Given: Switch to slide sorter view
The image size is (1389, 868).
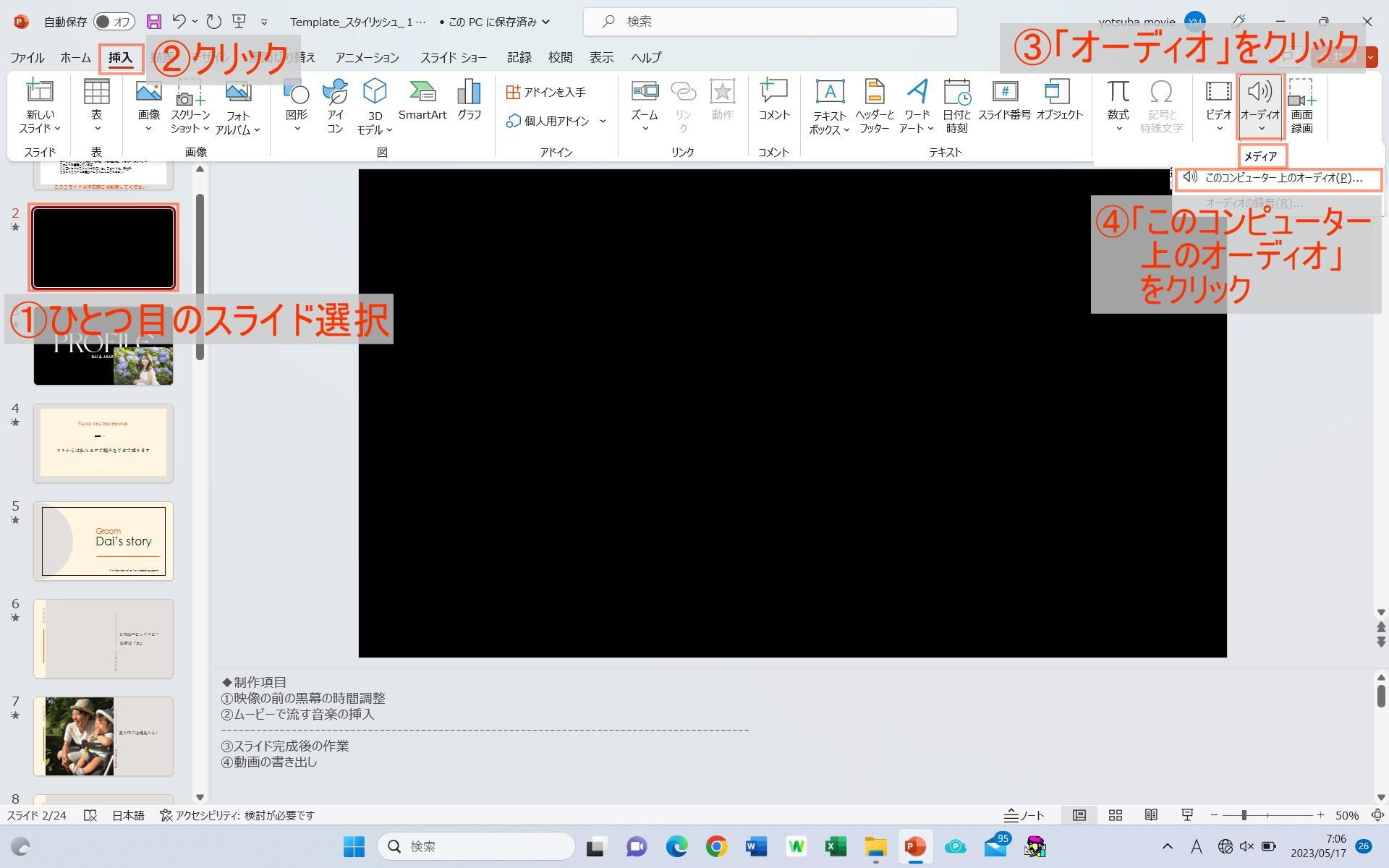Looking at the screenshot, I should (1116, 815).
